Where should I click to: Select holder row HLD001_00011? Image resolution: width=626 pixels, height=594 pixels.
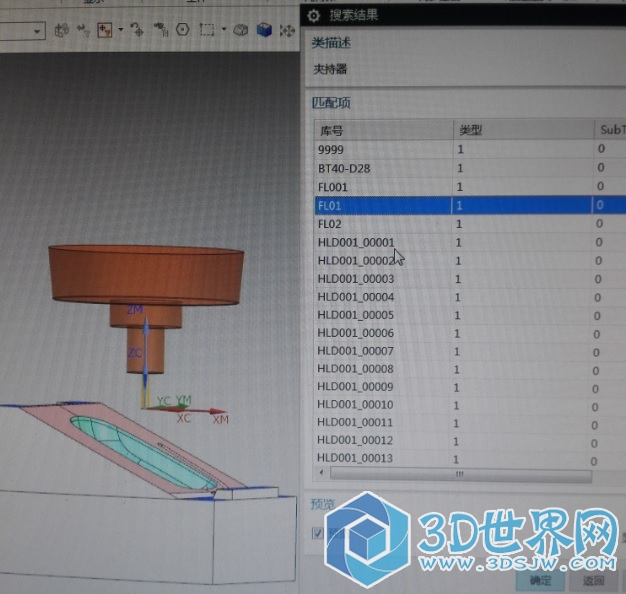(470, 422)
